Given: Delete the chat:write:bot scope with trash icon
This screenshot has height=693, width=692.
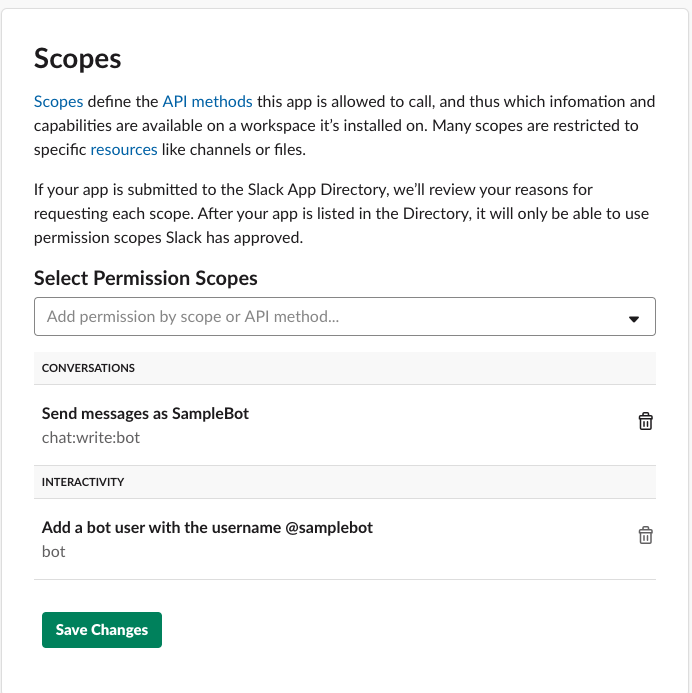Looking at the screenshot, I should pyautogui.click(x=646, y=421).
